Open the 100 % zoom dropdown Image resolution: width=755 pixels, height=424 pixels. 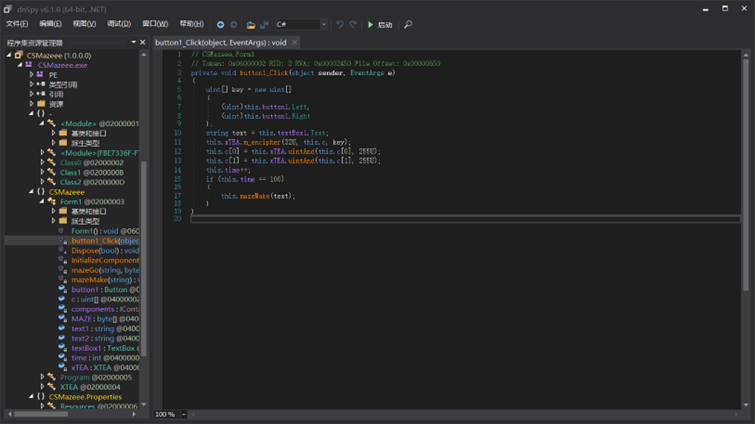pos(183,414)
